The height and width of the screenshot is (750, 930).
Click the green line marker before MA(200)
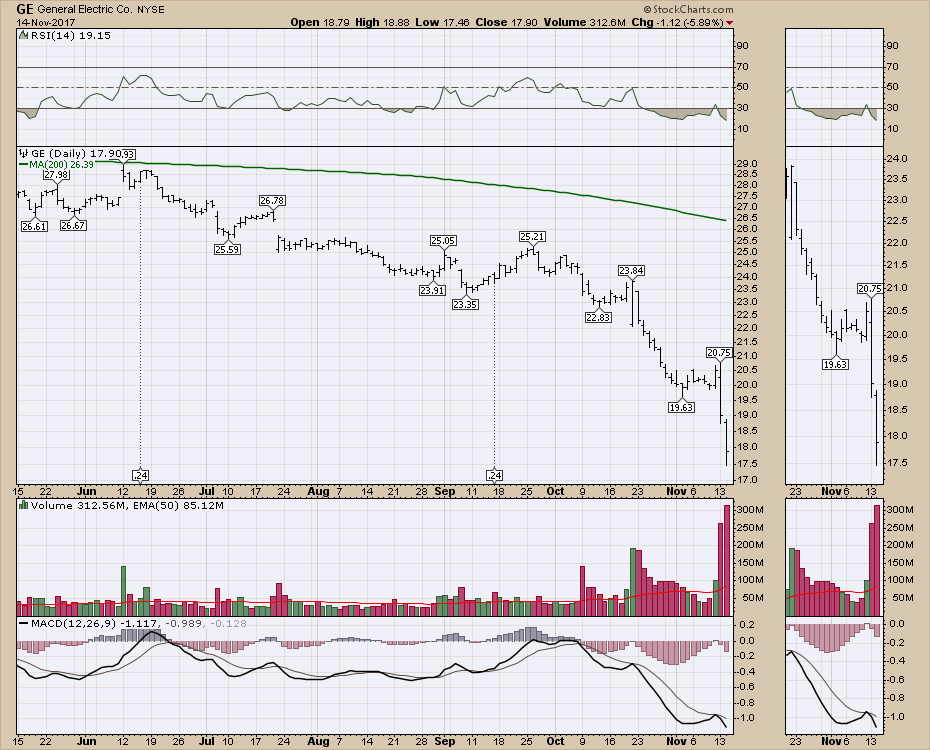click(24, 164)
